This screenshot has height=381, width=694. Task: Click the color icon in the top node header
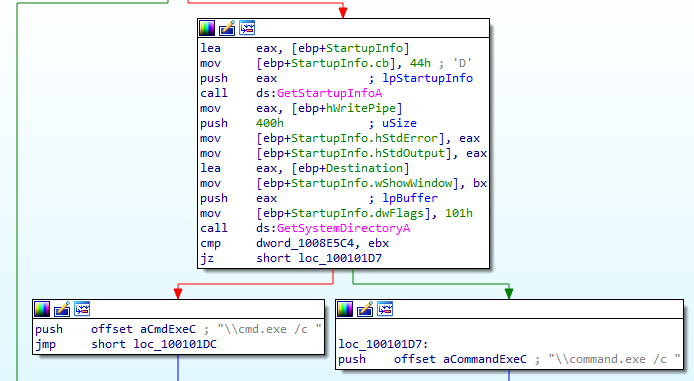tap(207, 28)
